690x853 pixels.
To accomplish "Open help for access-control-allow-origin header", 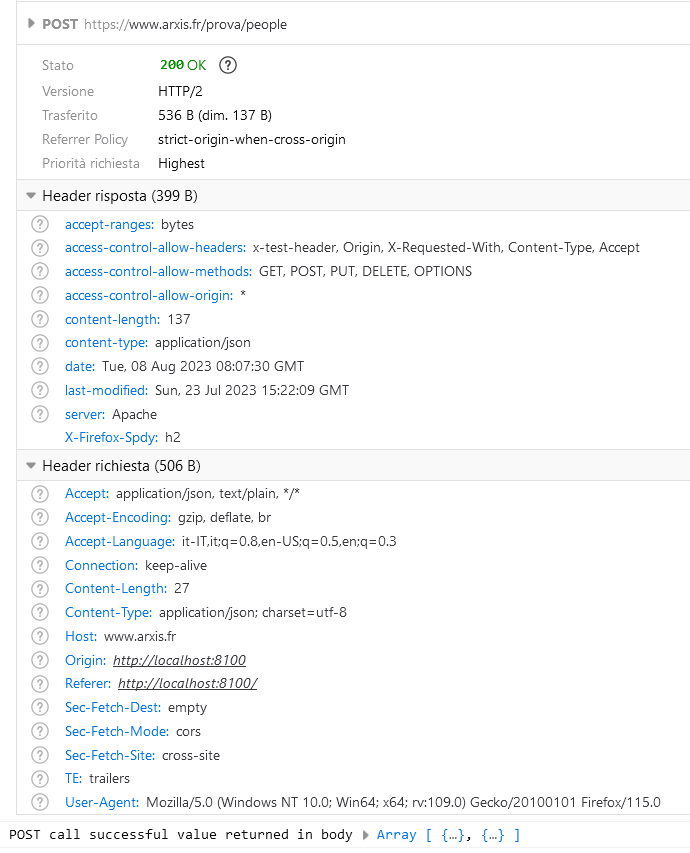I will (40, 295).
